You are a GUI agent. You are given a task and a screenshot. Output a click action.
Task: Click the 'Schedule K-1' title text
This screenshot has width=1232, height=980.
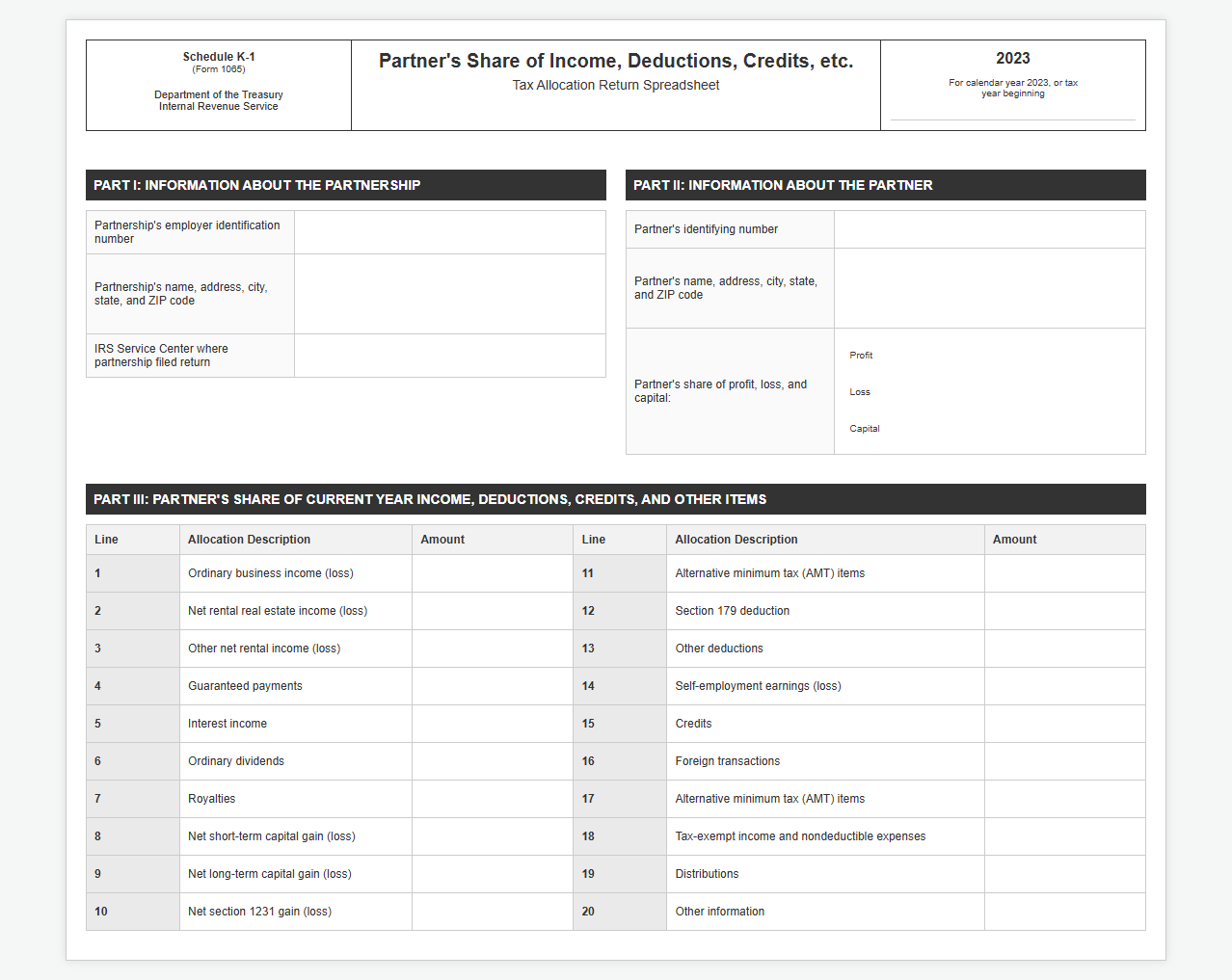[219, 57]
